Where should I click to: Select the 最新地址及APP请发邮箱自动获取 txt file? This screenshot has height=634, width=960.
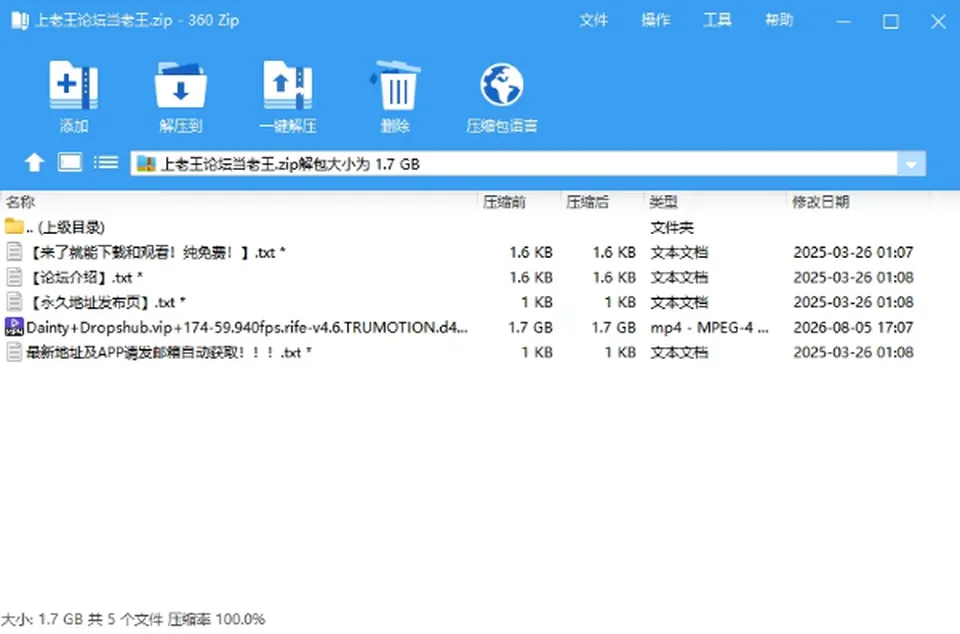coord(169,352)
